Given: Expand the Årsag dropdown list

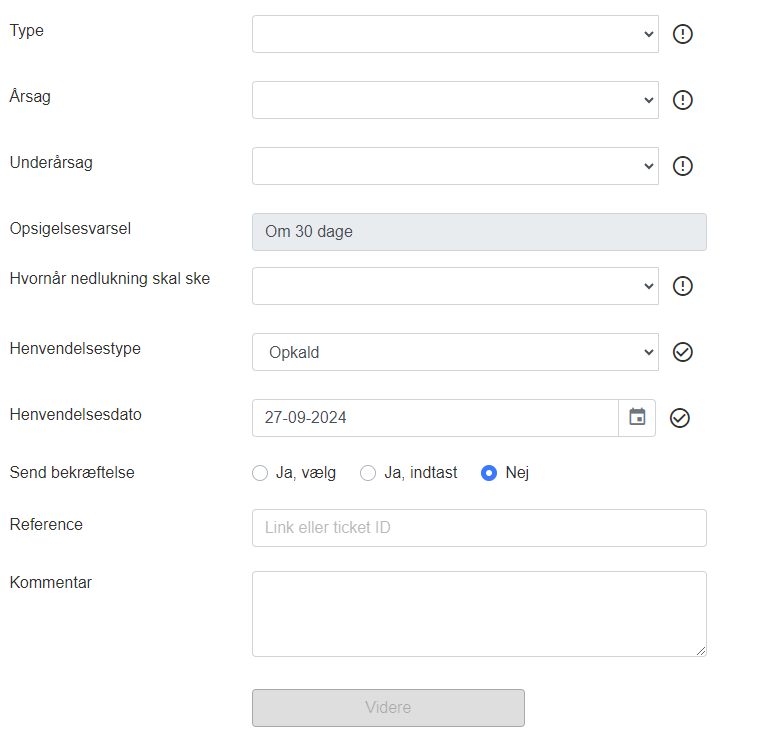Looking at the screenshot, I should pyautogui.click(x=455, y=100).
